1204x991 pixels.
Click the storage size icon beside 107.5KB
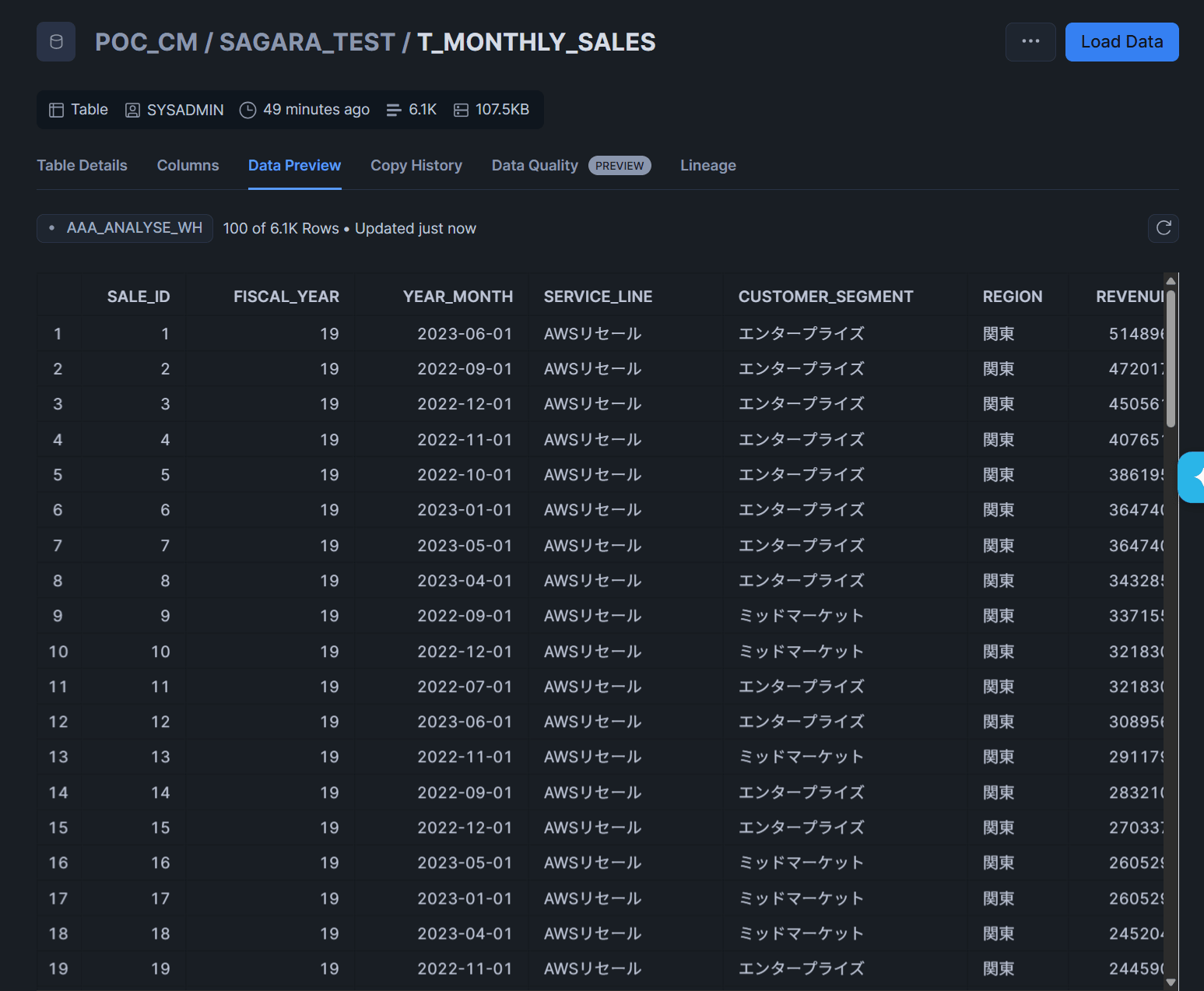pos(461,111)
